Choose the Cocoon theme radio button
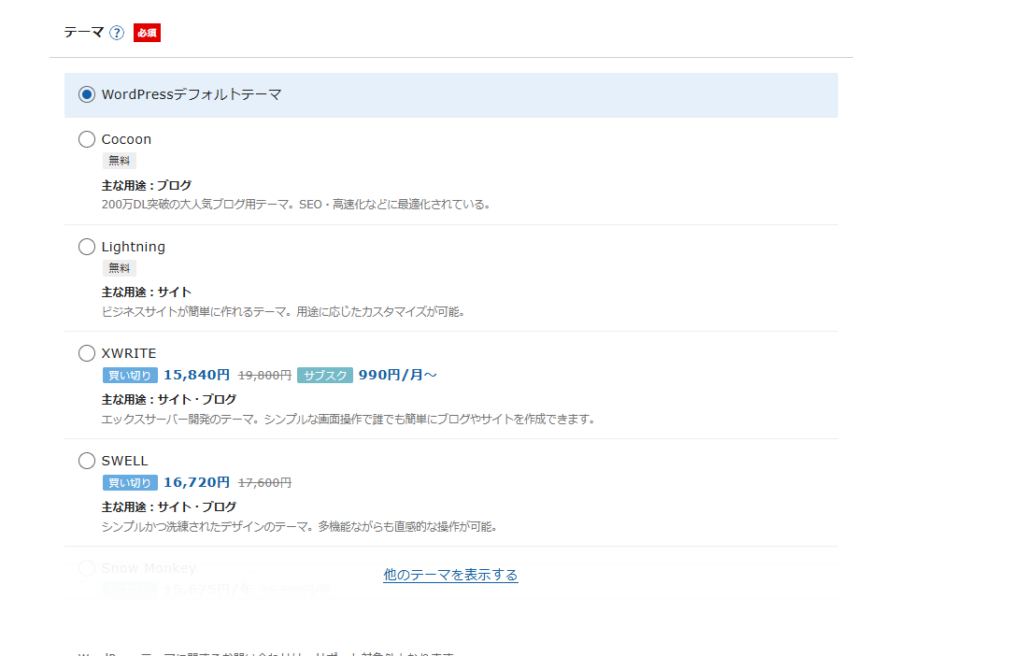 87,139
